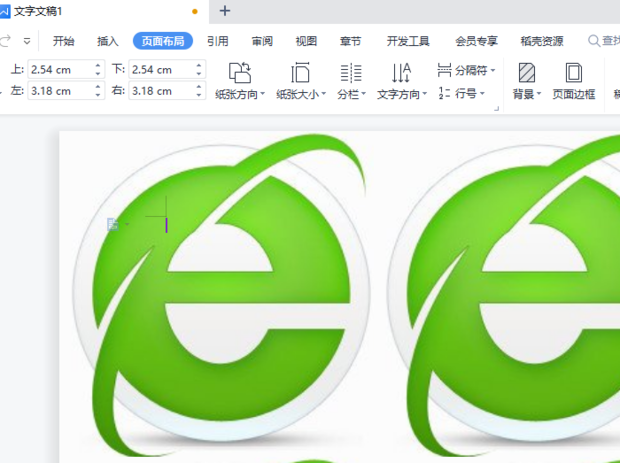
Task: Decrease the bottom margin with the down arrow
Action: pos(199,74)
